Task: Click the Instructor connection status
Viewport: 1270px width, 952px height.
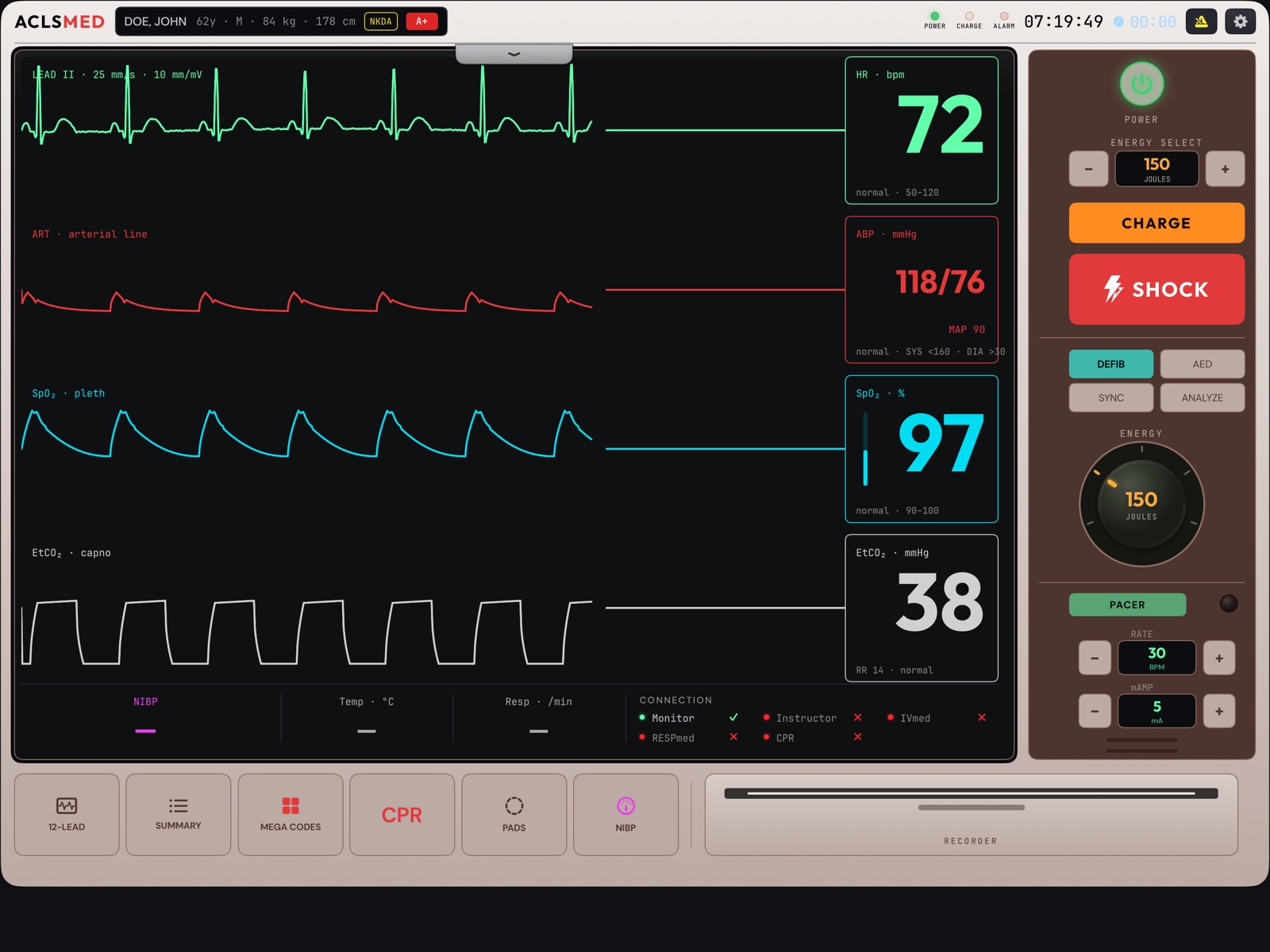Action: [x=812, y=718]
